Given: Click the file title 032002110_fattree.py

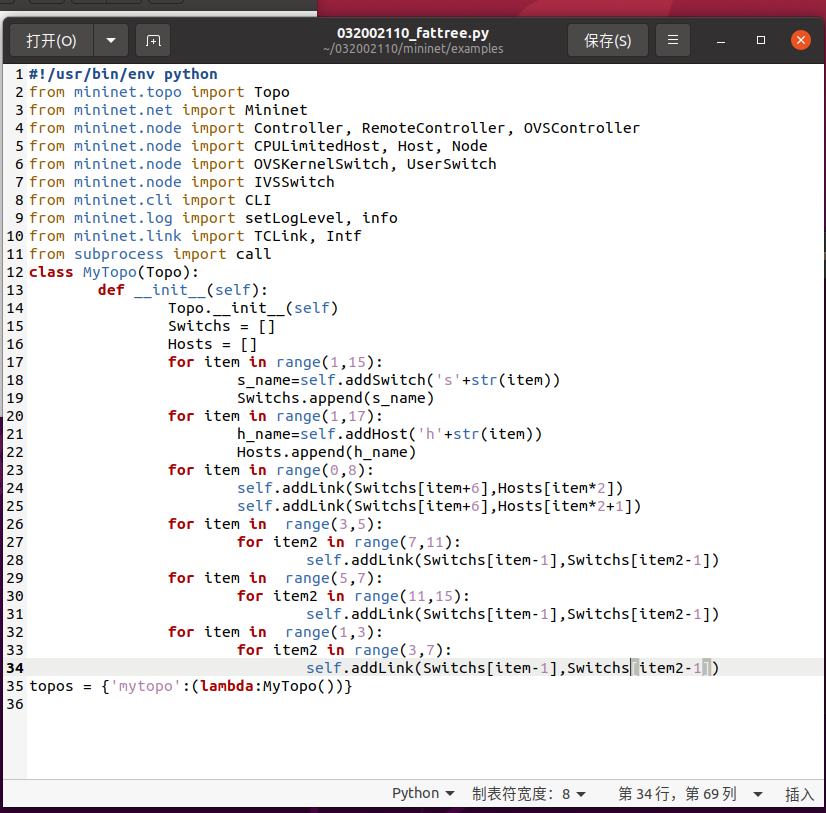Looking at the screenshot, I should [413, 33].
